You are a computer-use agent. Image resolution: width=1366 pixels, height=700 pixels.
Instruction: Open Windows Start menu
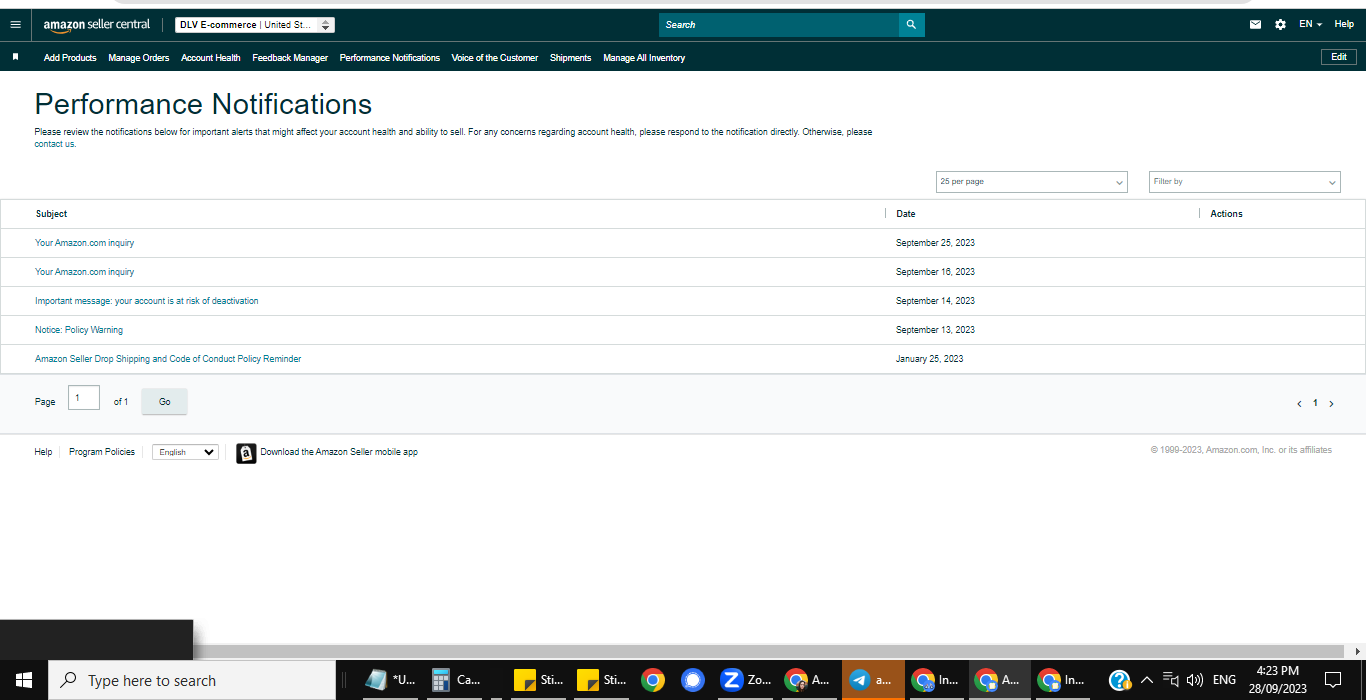coord(24,680)
